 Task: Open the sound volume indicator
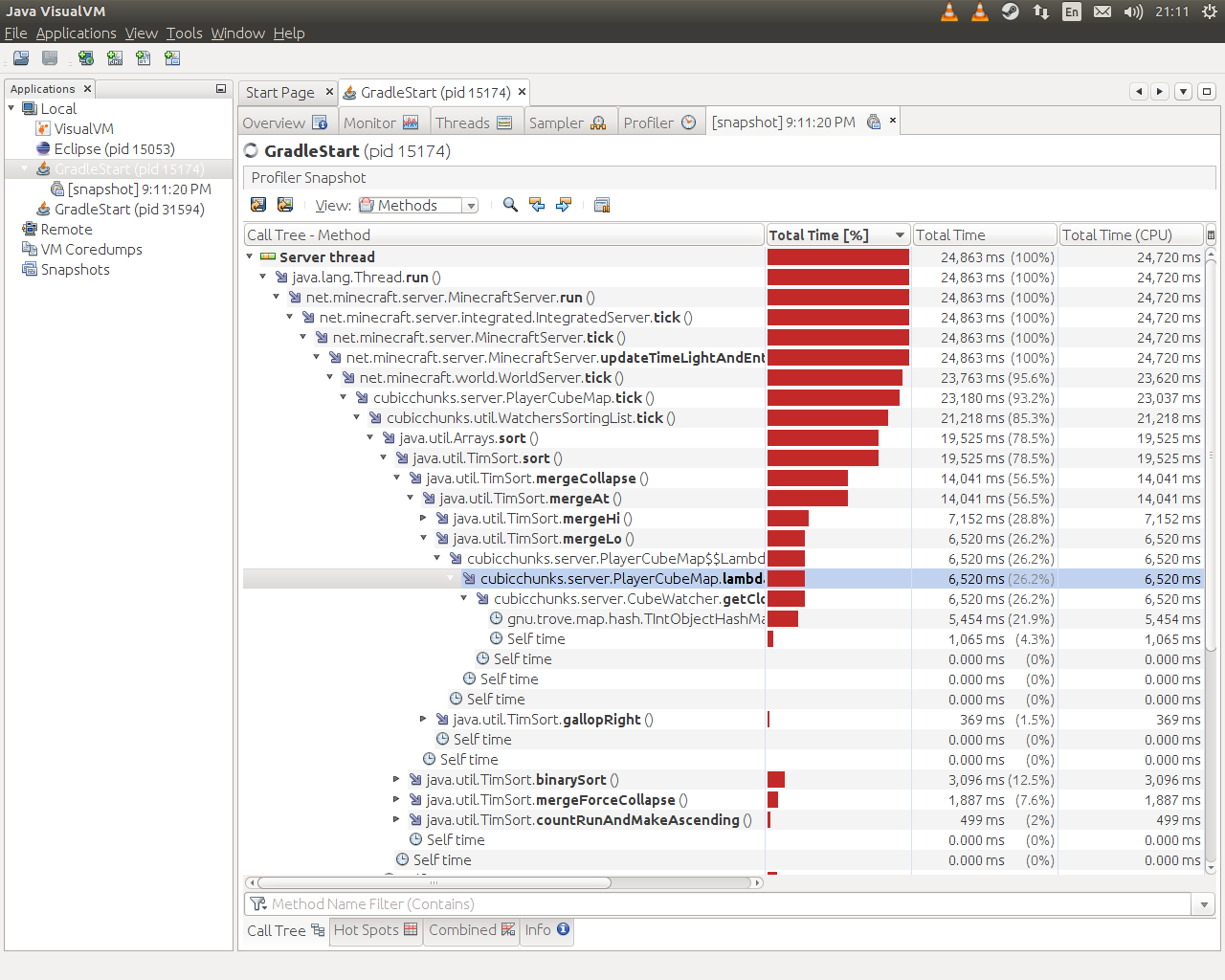(x=1133, y=11)
